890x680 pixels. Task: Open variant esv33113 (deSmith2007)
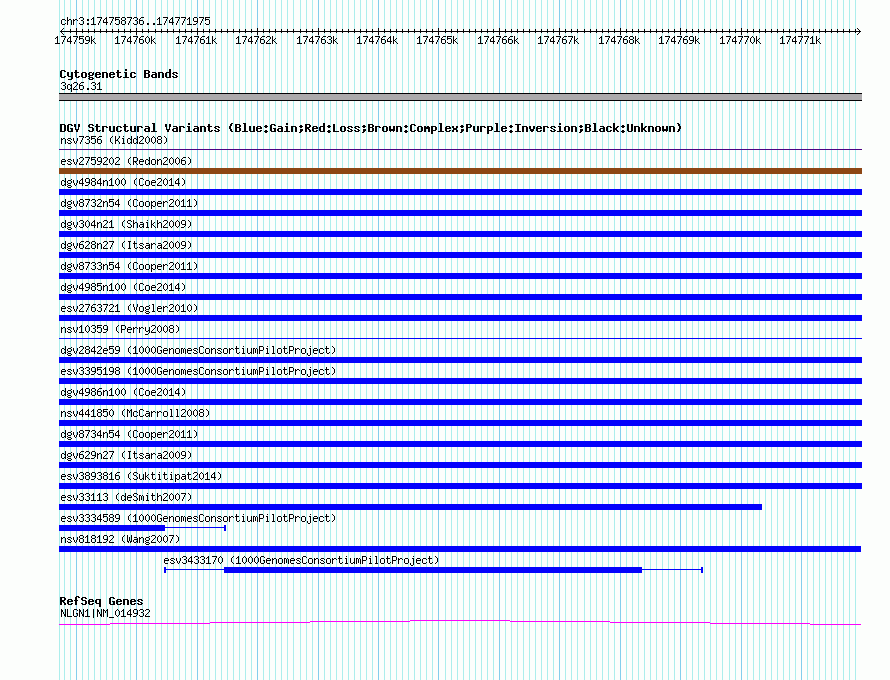pos(126,497)
